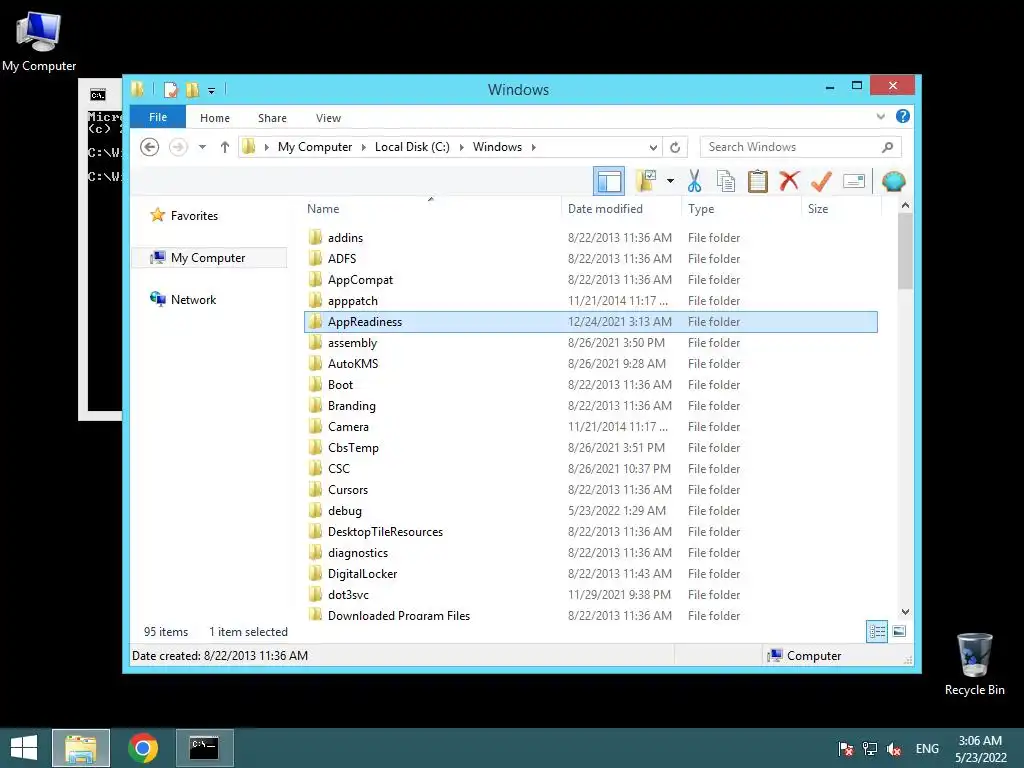Switch to the Share ribbon tab

[x=272, y=118]
